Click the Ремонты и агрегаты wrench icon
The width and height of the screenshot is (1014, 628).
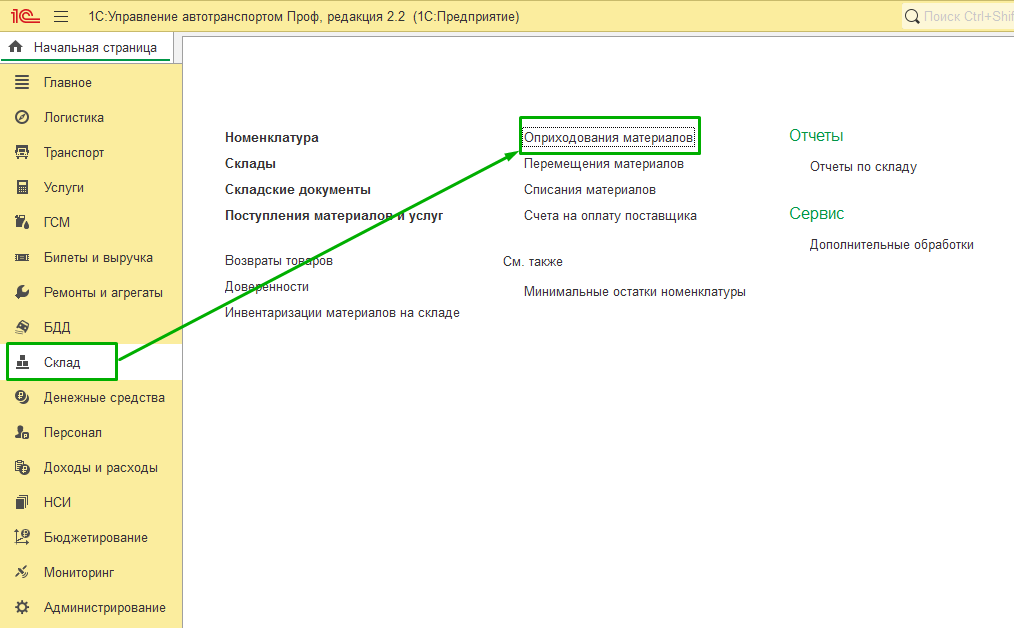pos(22,293)
